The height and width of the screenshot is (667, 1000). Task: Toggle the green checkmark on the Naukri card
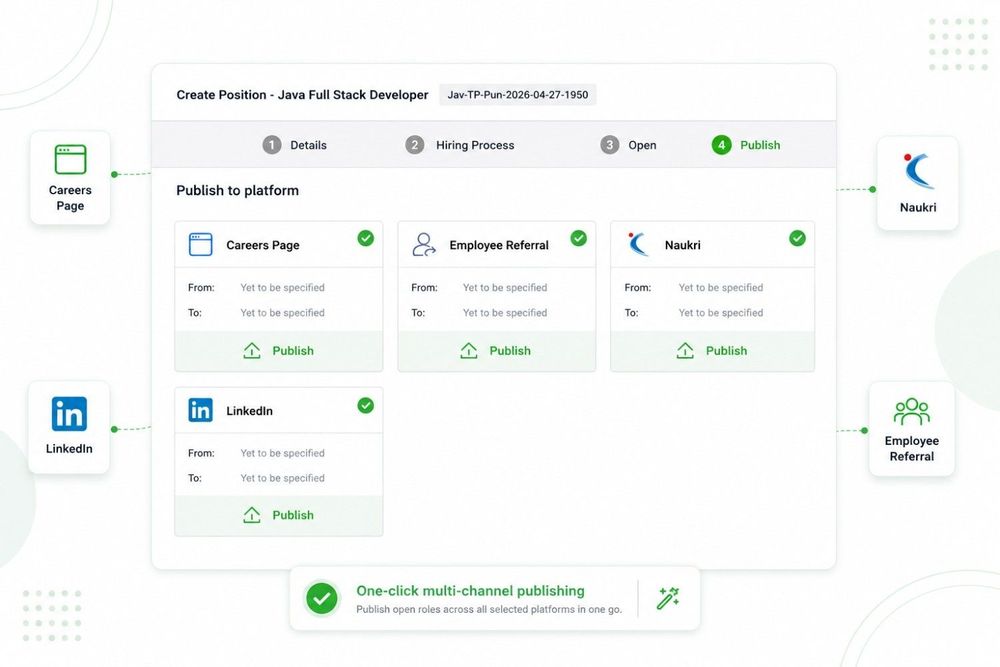(797, 238)
